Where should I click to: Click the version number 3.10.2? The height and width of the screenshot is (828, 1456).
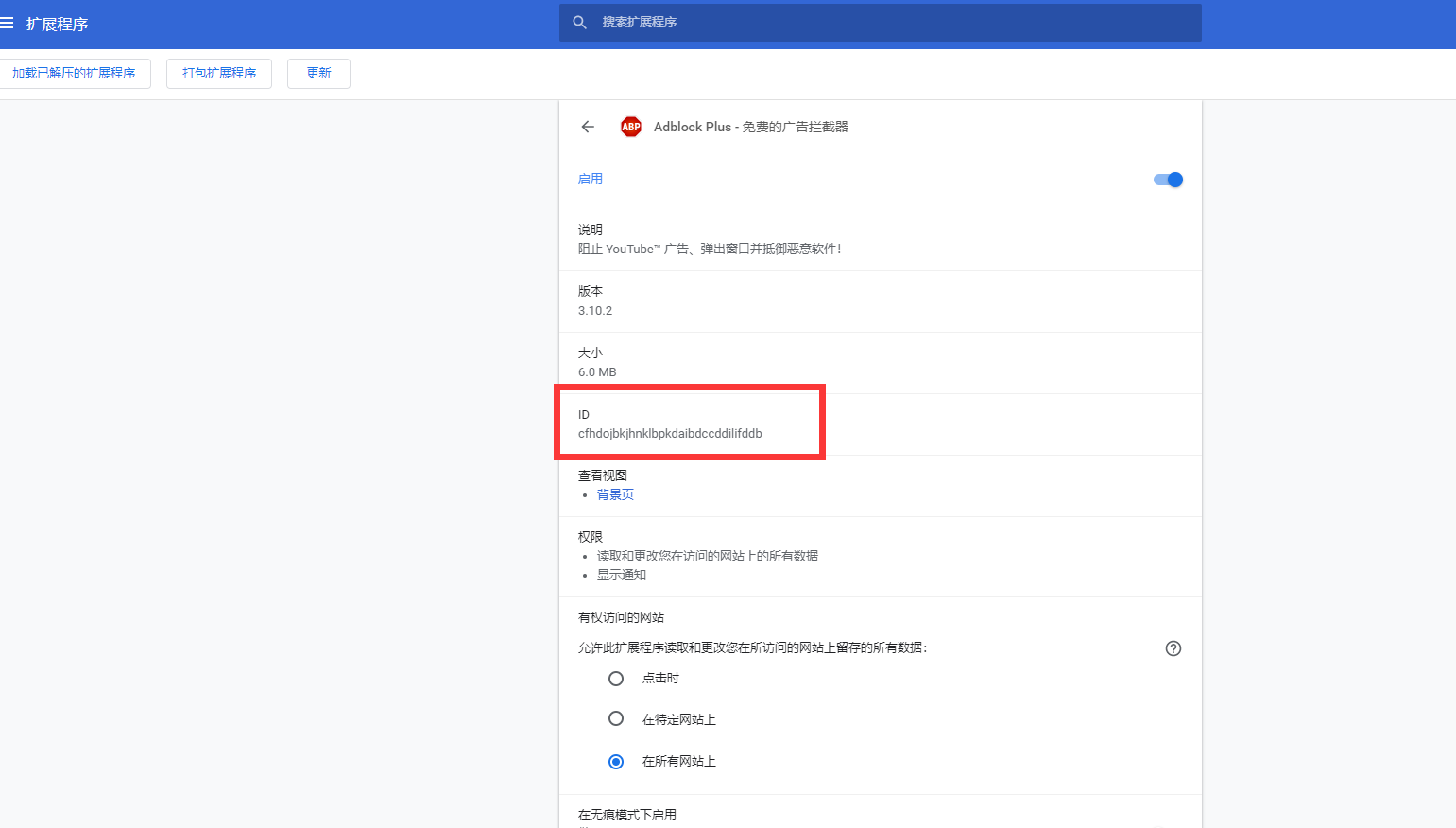coord(595,311)
